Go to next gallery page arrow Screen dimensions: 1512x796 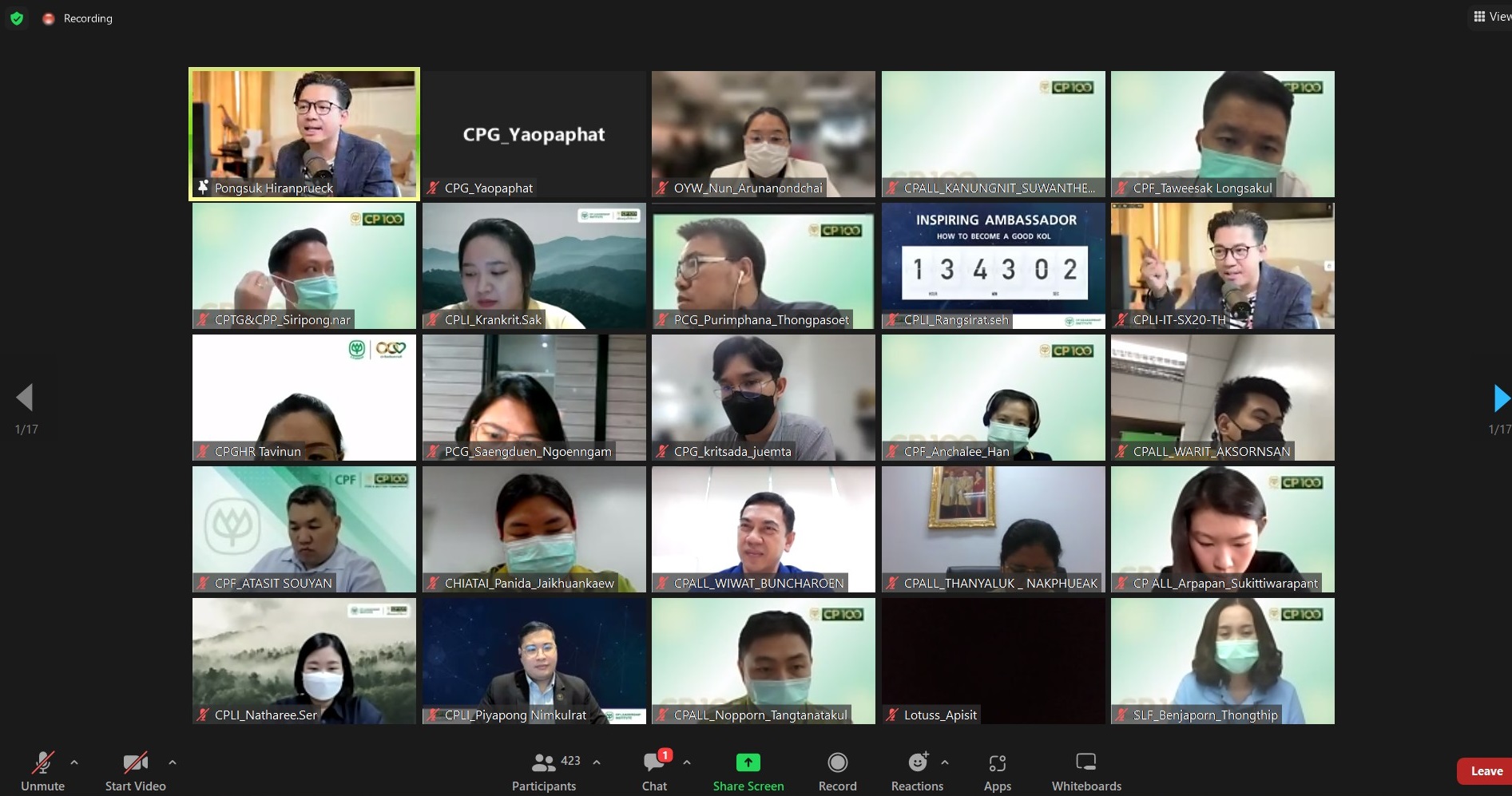[x=1500, y=398]
